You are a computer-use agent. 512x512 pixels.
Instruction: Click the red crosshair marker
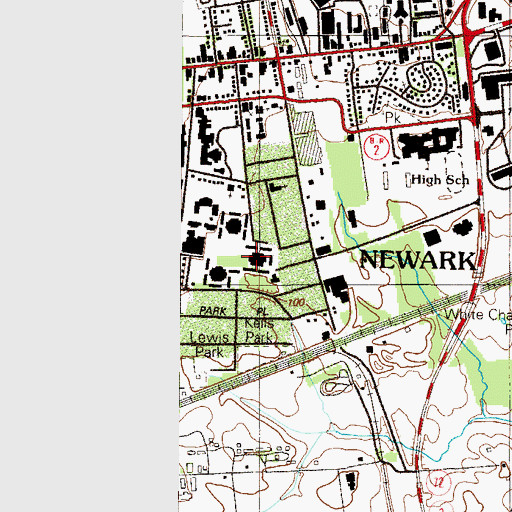(257, 256)
